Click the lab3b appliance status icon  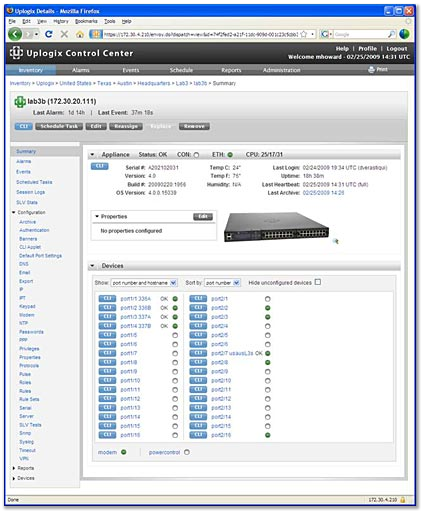tap(20, 102)
